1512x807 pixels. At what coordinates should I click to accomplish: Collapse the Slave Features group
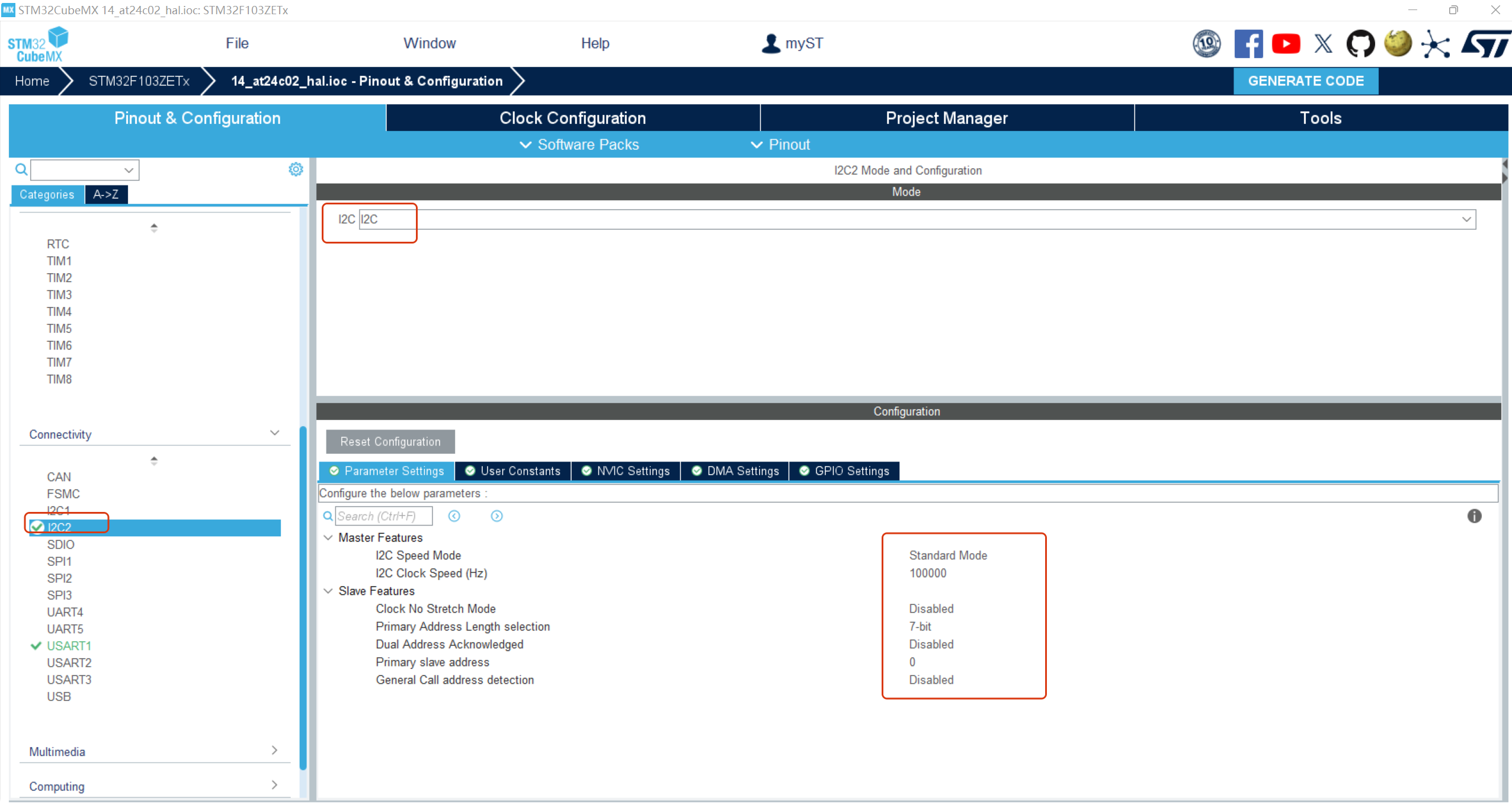tap(328, 591)
